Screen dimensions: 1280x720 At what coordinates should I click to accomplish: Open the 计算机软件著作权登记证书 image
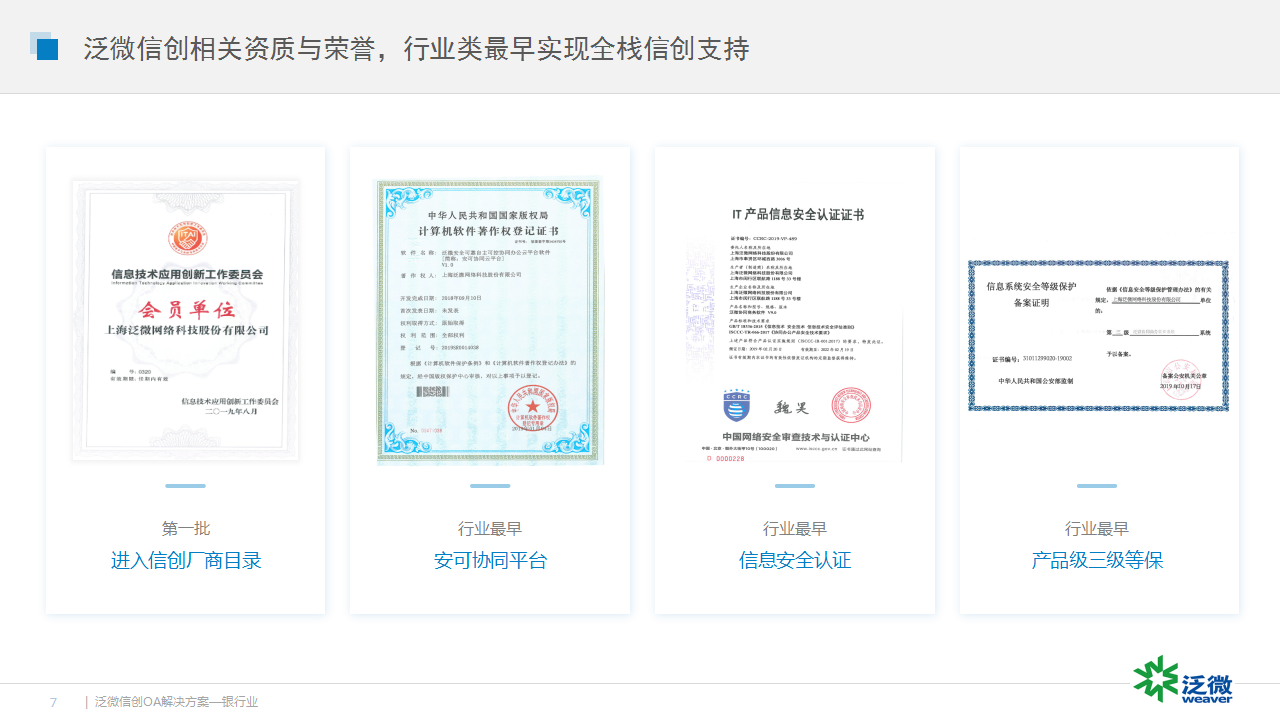point(489,322)
